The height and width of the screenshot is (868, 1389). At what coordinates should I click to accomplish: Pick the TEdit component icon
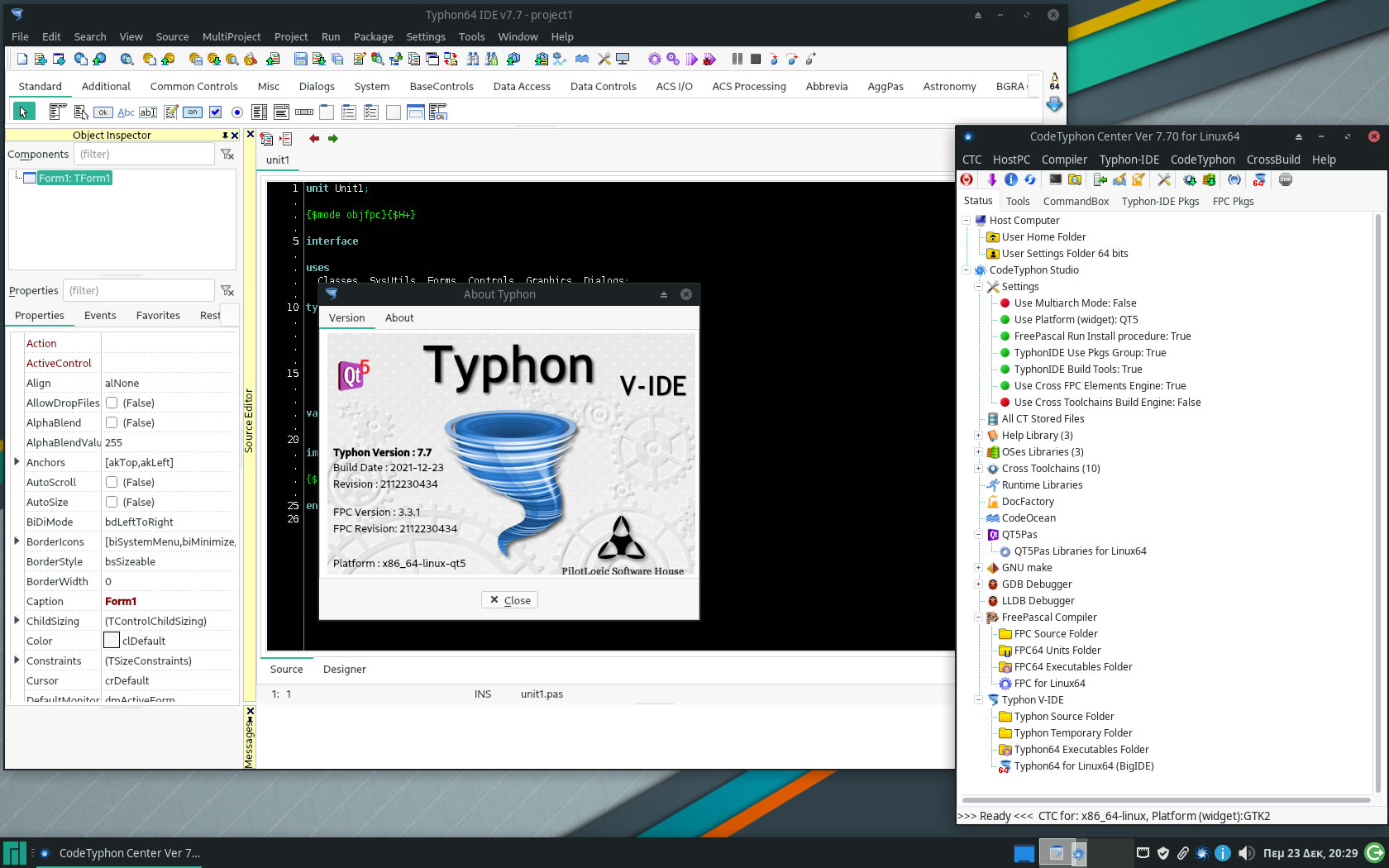[148, 112]
